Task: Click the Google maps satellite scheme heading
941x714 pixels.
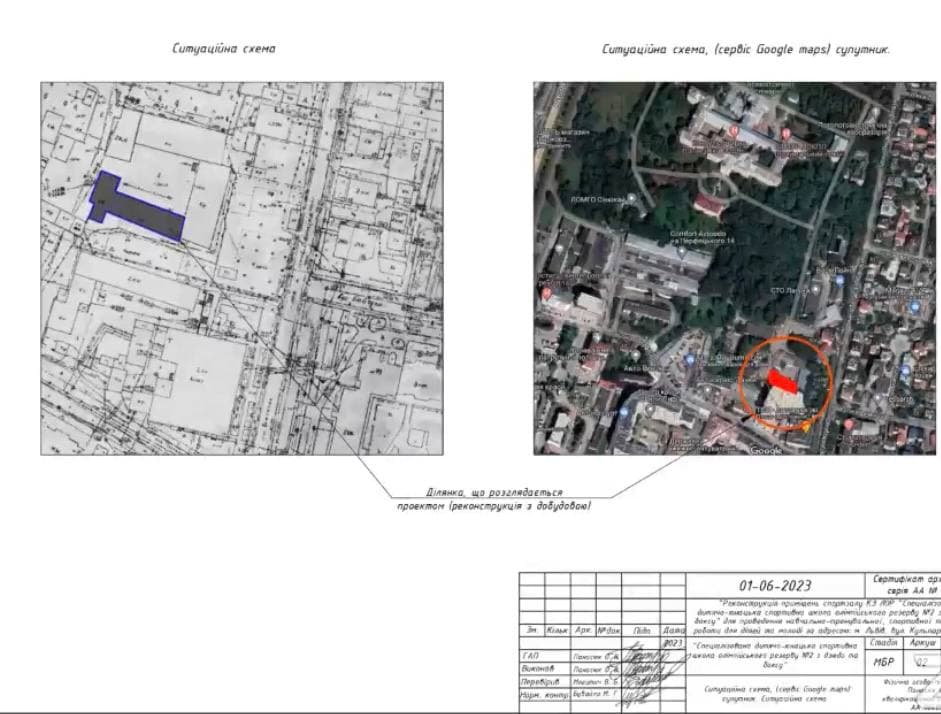Action: tap(745, 49)
